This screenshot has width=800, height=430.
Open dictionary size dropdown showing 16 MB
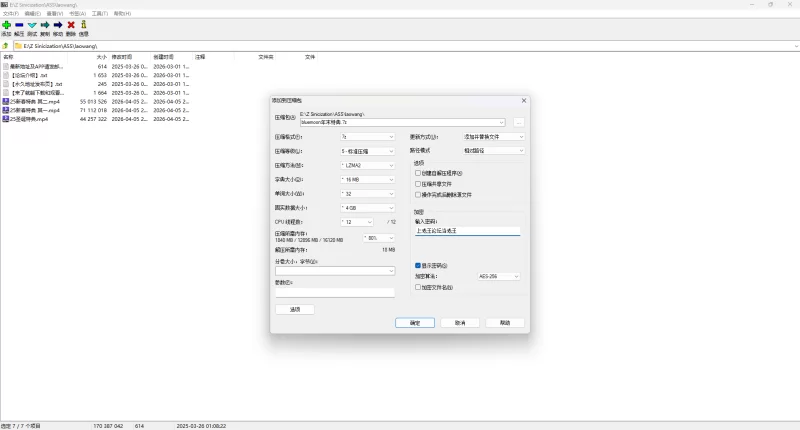pyautogui.click(x=367, y=180)
